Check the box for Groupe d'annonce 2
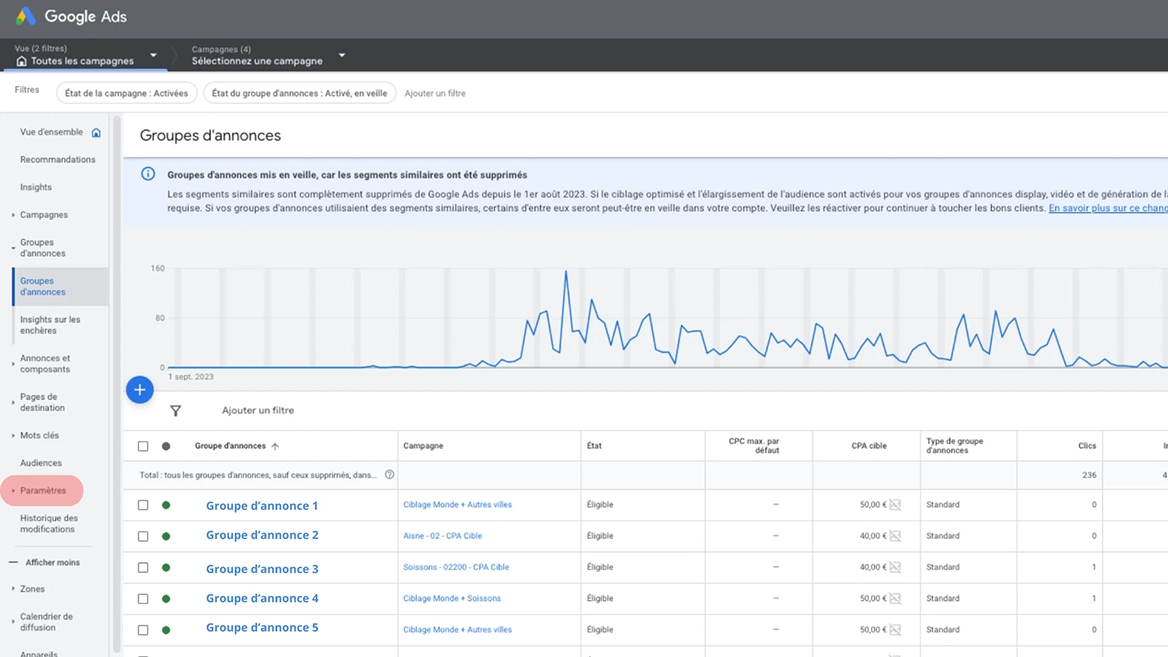This screenshot has height=657, width=1168. click(x=143, y=536)
